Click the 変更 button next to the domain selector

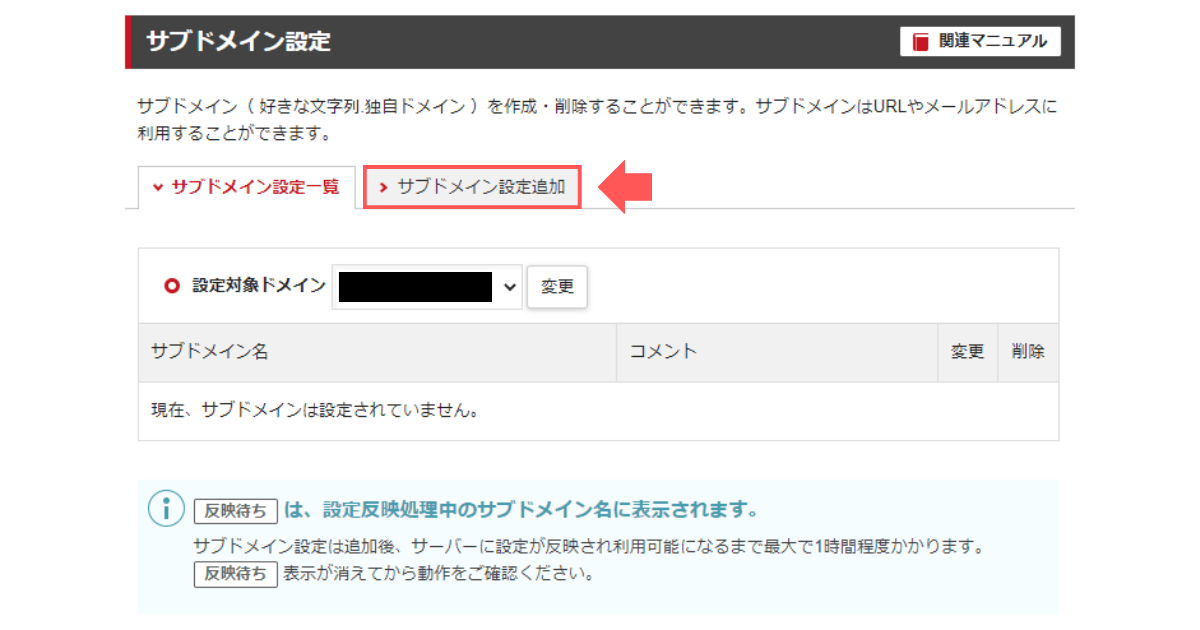[x=557, y=287]
